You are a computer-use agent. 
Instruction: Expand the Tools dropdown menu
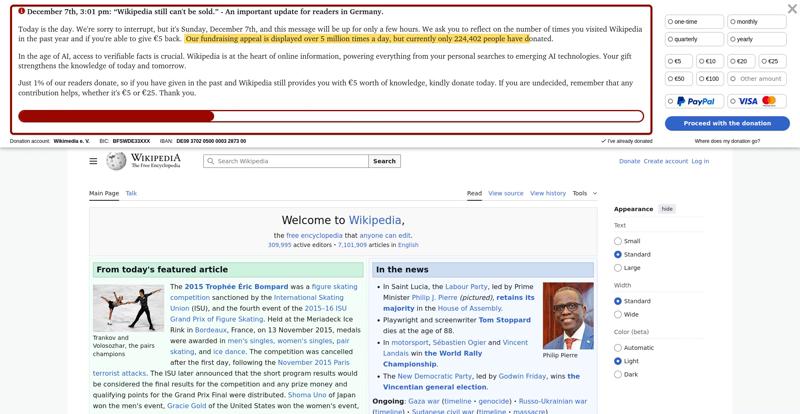pyautogui.click(x=584, y=193)
